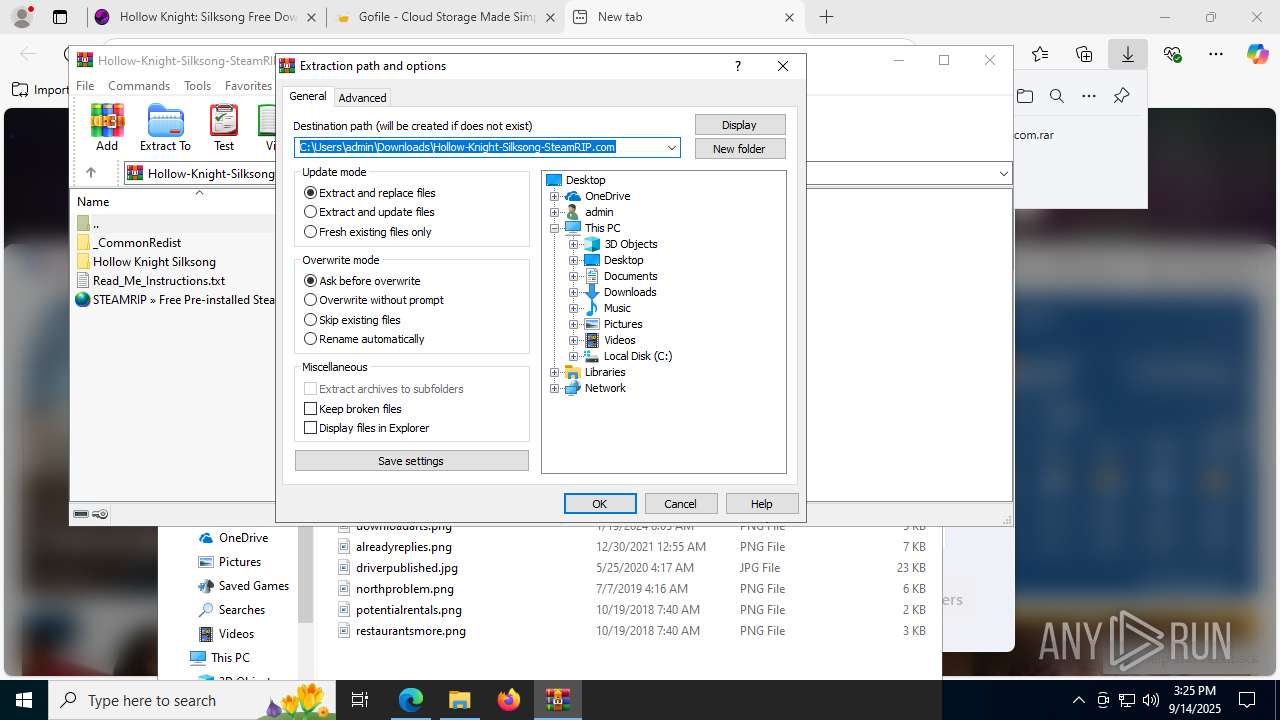This screenshot has width=1280, height=720.
Task: Open the WinRAR File menu
Action: [85, 86]
